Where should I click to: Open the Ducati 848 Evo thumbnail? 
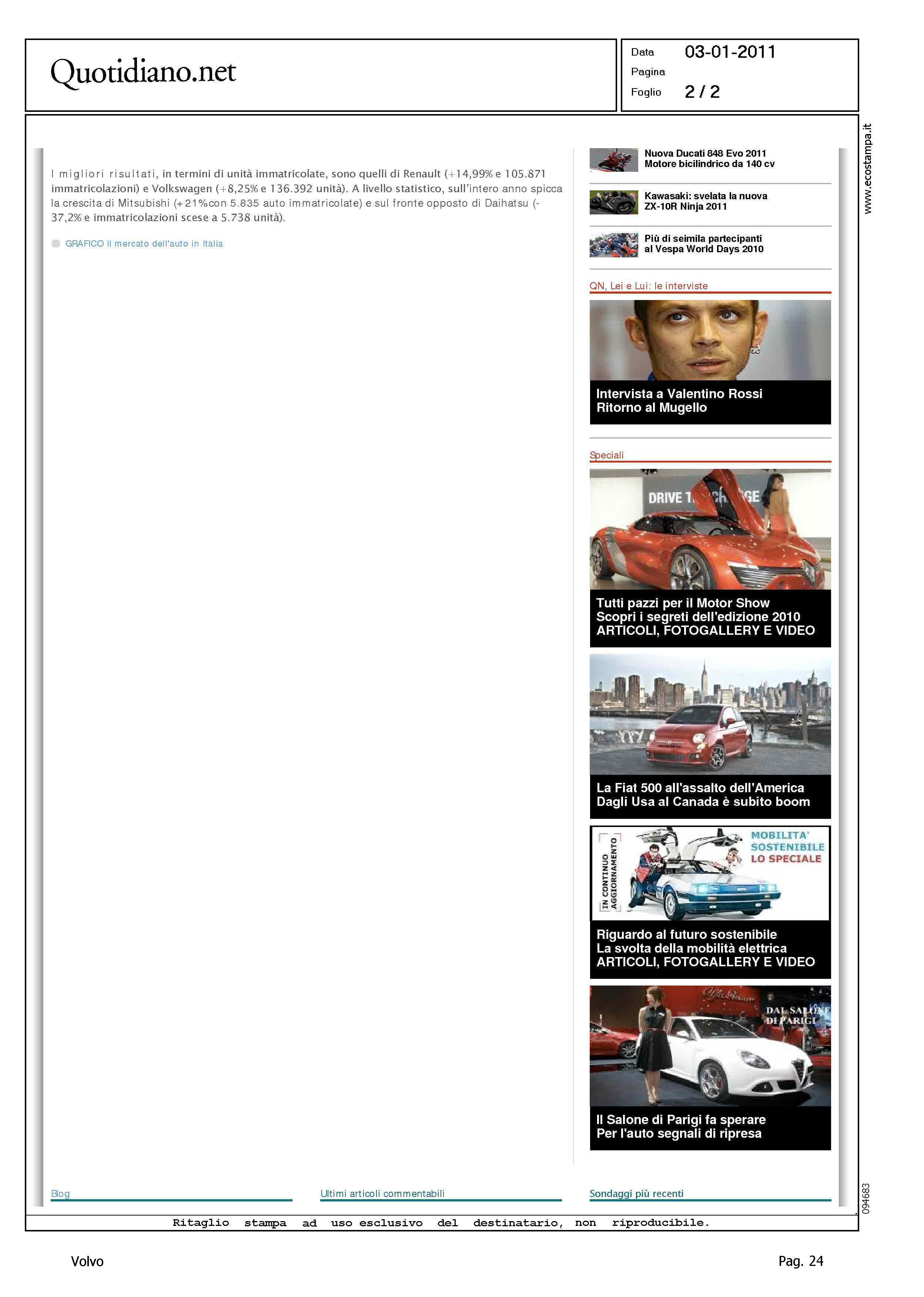point(613,159)
